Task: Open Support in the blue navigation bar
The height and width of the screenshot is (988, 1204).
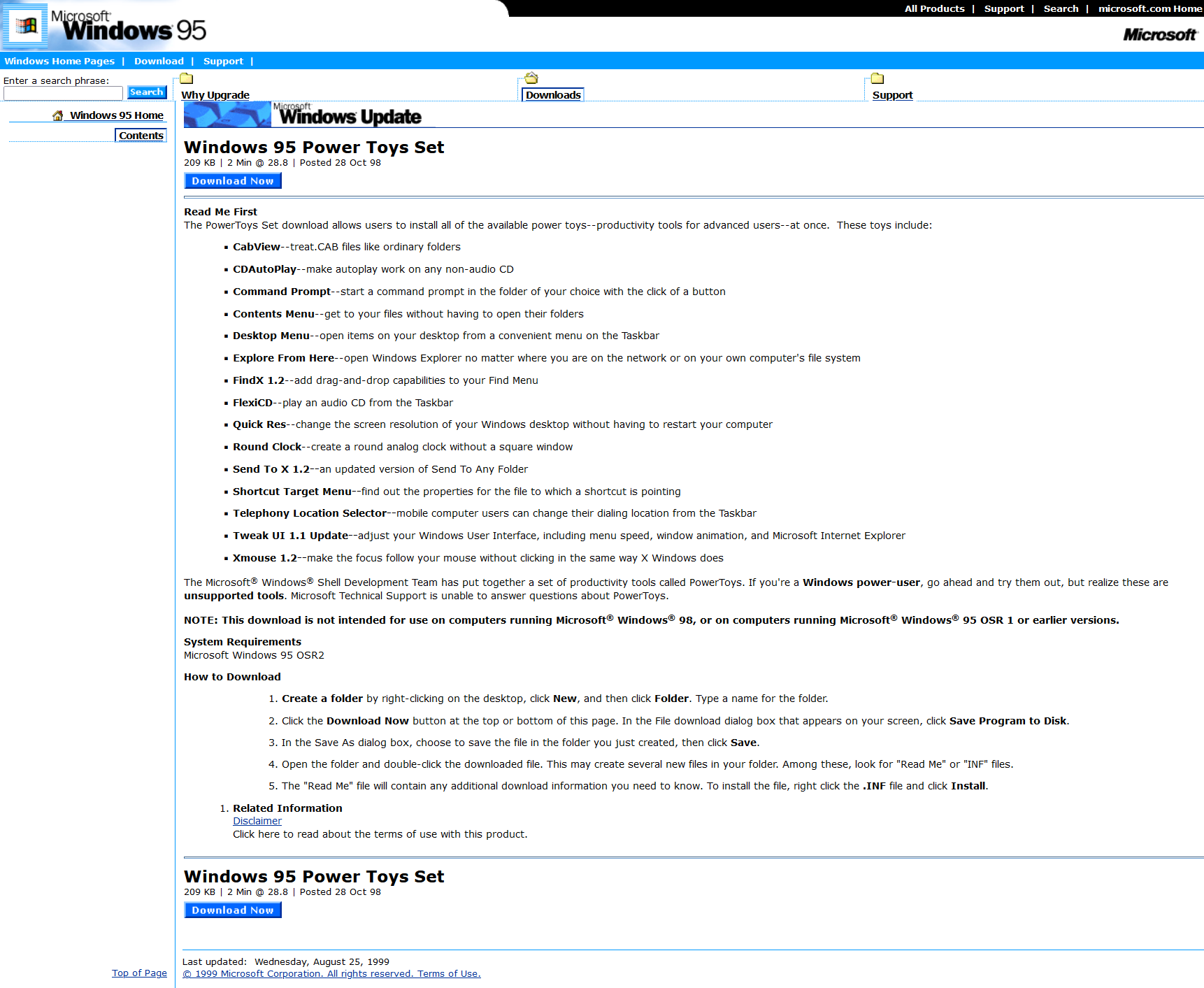Action: [223, 61]
